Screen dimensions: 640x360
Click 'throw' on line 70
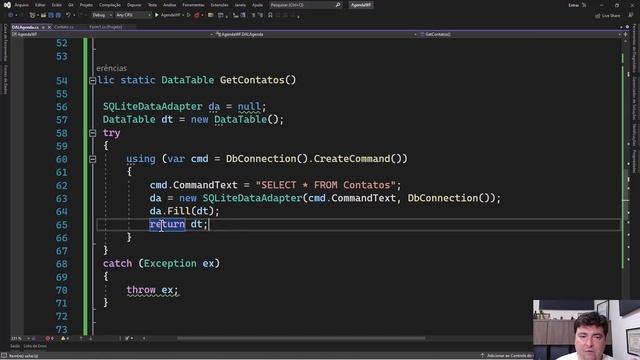(x=141, y=290)
